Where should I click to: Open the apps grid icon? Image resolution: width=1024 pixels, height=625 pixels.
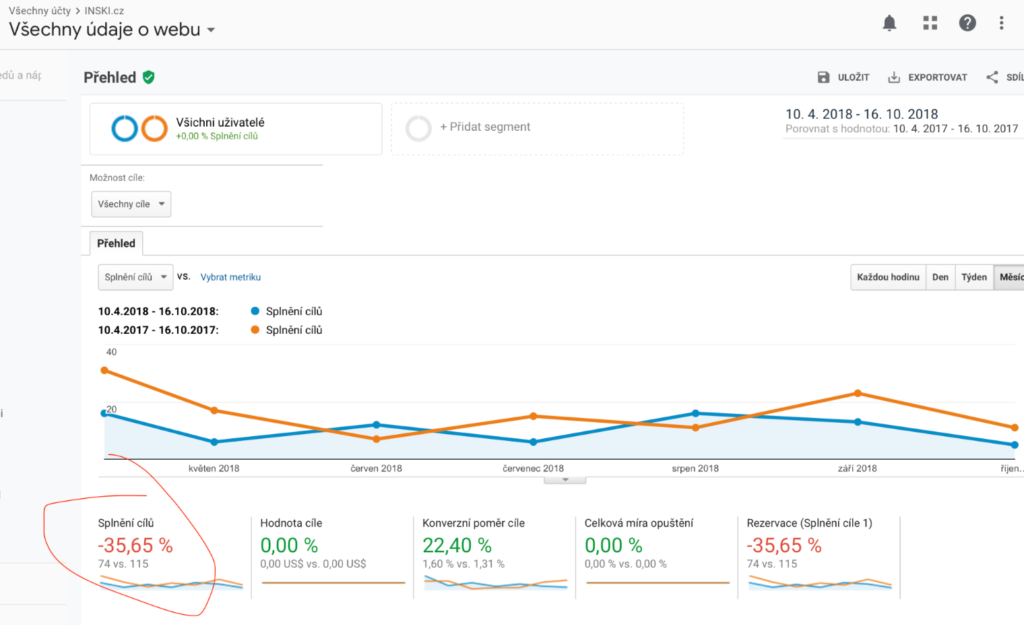tap(930, 23)
